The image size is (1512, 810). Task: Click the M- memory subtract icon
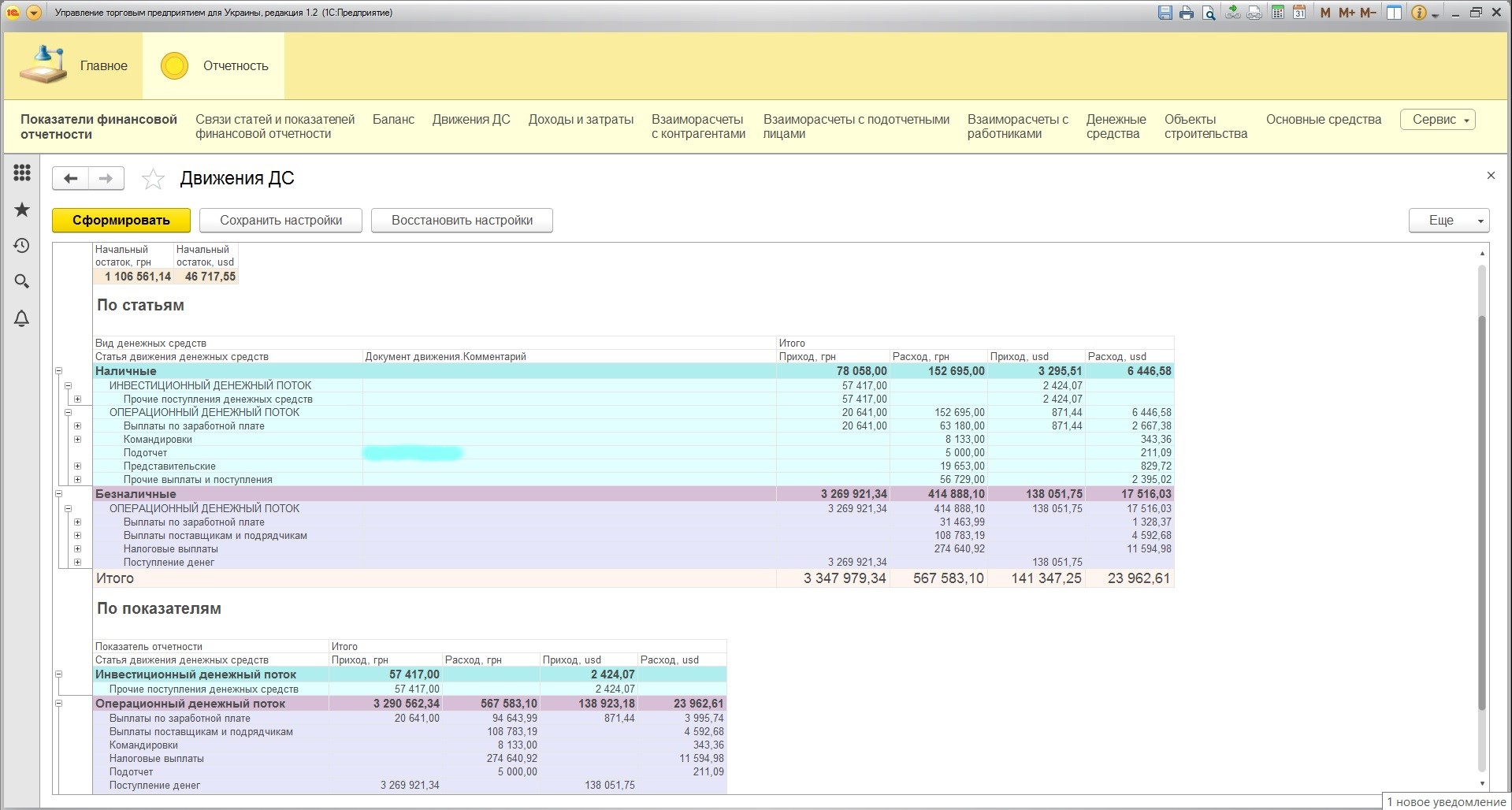(1368, 13)
